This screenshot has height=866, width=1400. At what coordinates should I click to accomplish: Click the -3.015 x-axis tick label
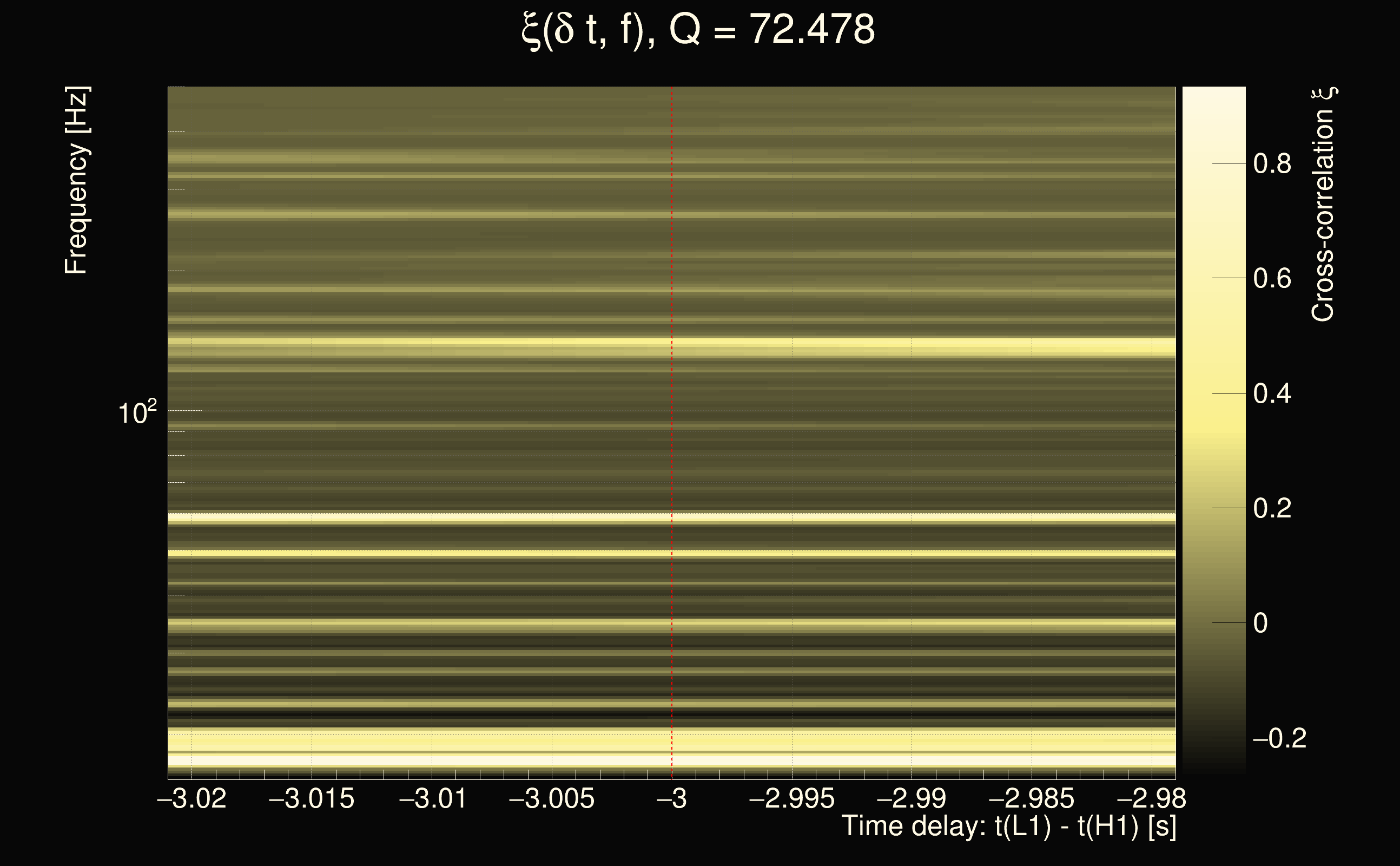[x=312, y=799]
